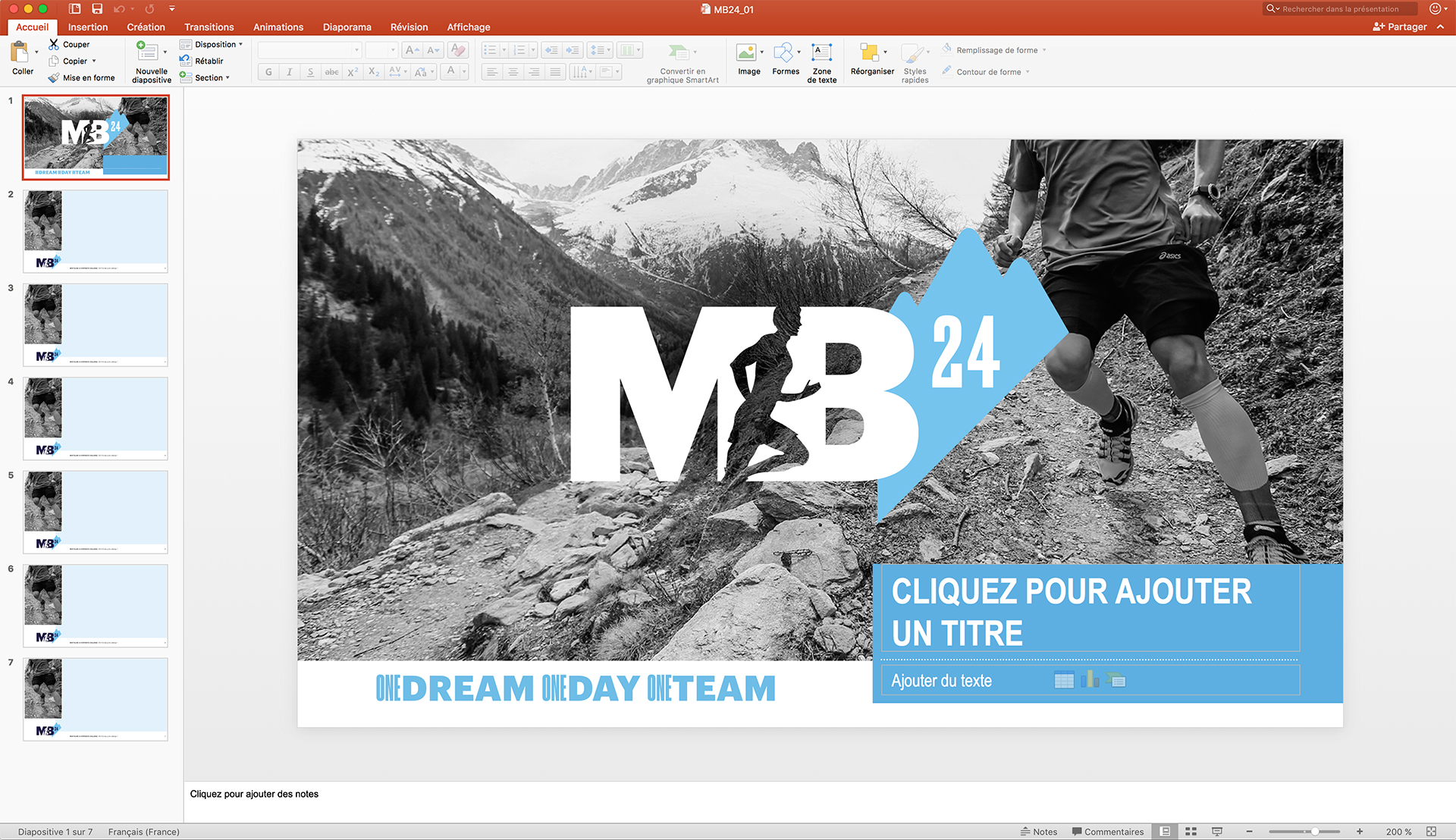Image resolution: width=1456 pixels, height=840 pixels.
Task: Open the Copier dropdown arrow
Action: pyautogui.click(x=94, y=61)
